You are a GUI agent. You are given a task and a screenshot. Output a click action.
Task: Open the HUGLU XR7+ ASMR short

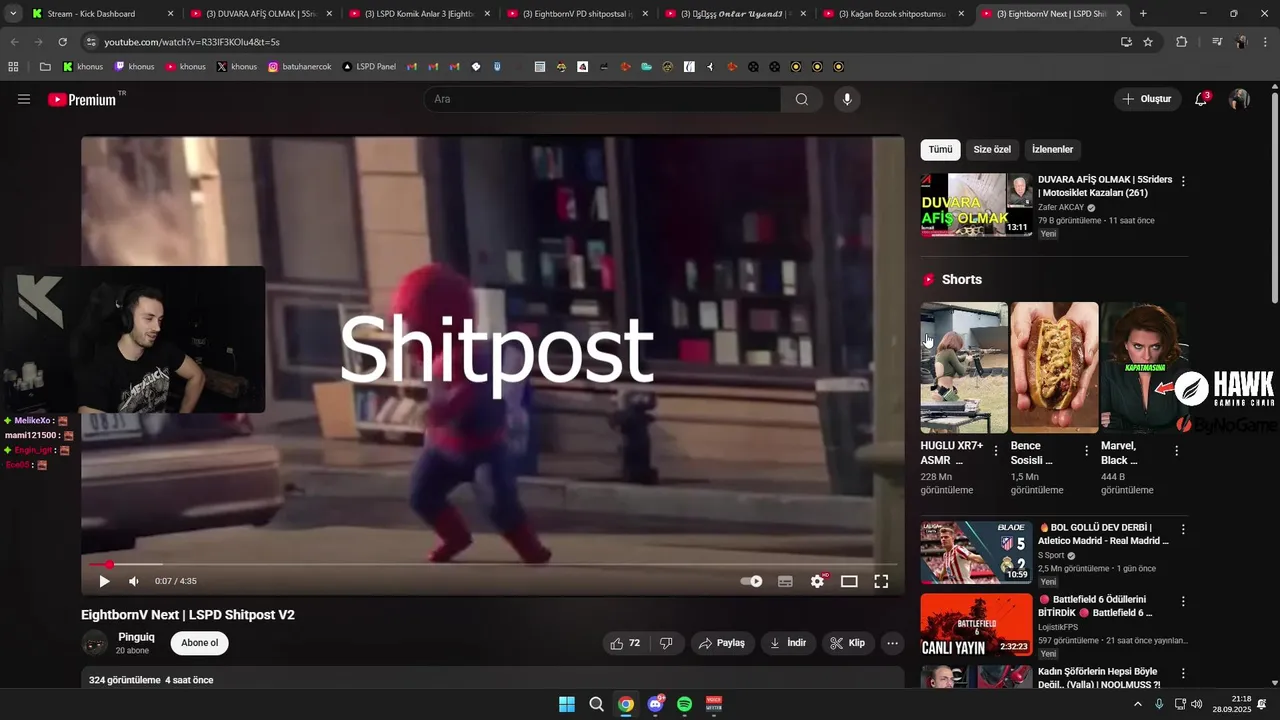pos(964,367)
